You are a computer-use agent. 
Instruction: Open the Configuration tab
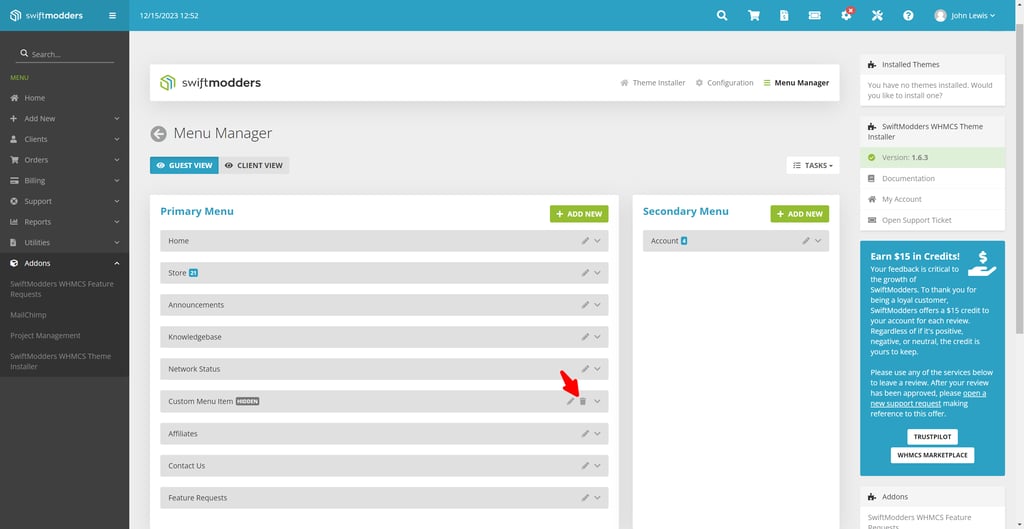tap(724, 83)
